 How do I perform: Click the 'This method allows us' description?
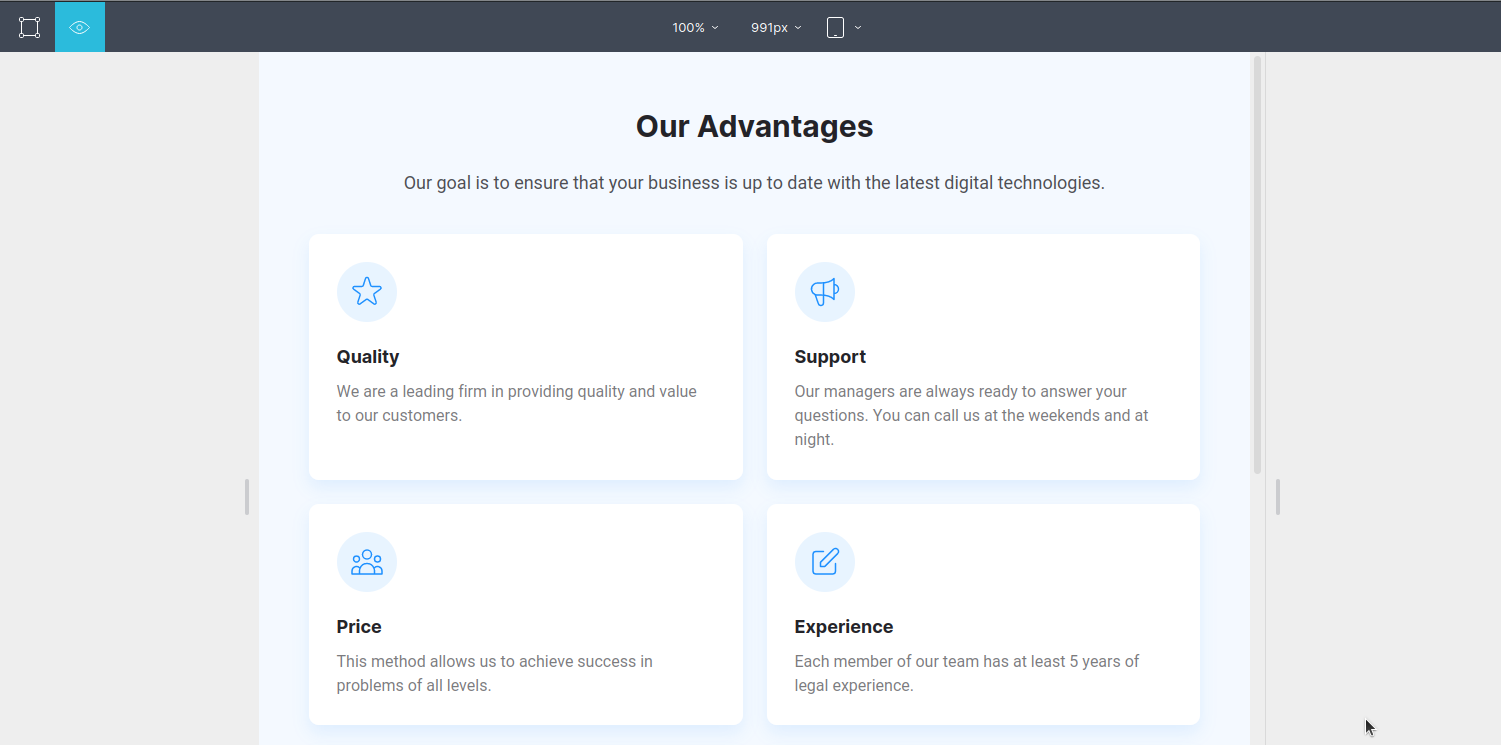(495, 673)
